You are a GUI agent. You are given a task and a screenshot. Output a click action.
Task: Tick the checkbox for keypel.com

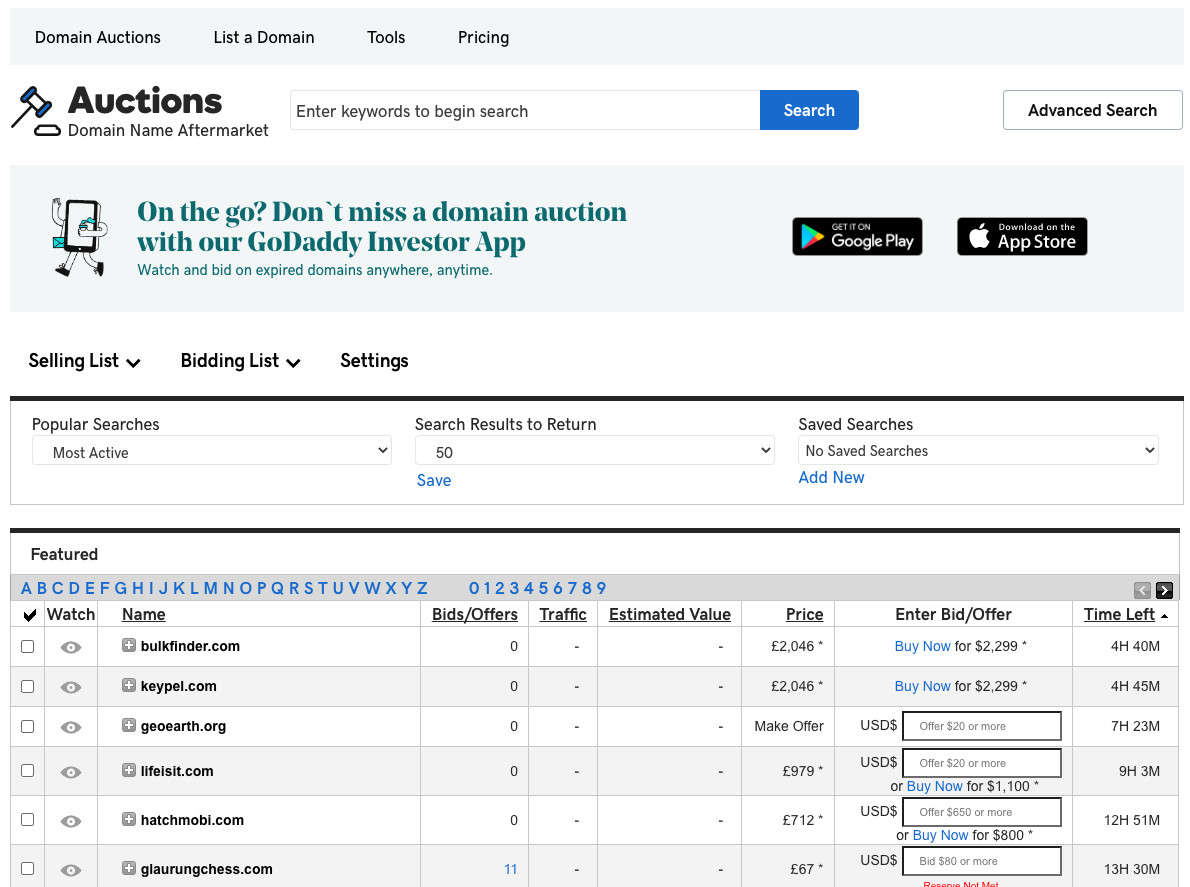click(27, 687)
